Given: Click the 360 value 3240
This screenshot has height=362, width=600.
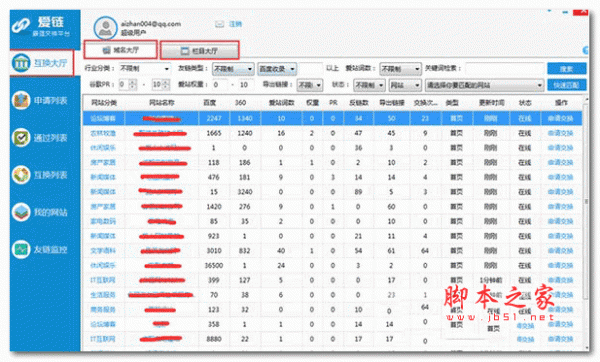Looking at the screenshot, I should (245, 192).
